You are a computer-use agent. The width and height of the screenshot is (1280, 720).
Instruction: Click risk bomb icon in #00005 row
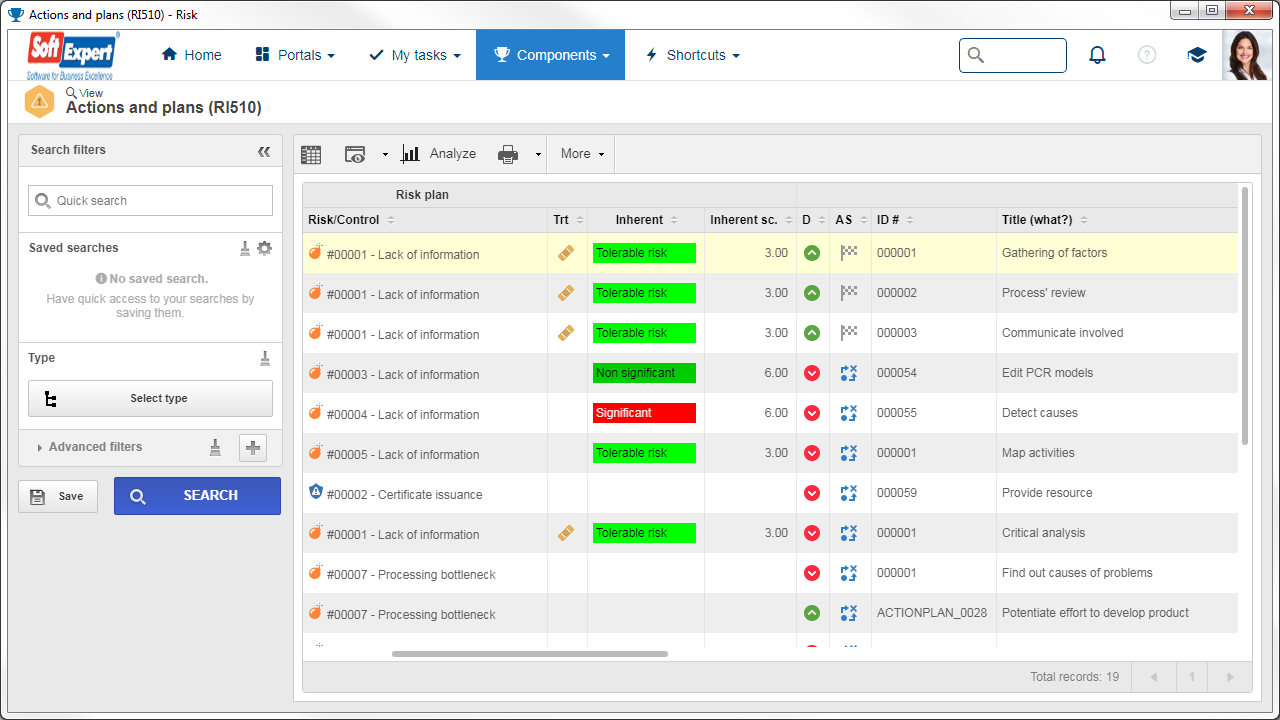pyautogui.click(x=316, y=452)
